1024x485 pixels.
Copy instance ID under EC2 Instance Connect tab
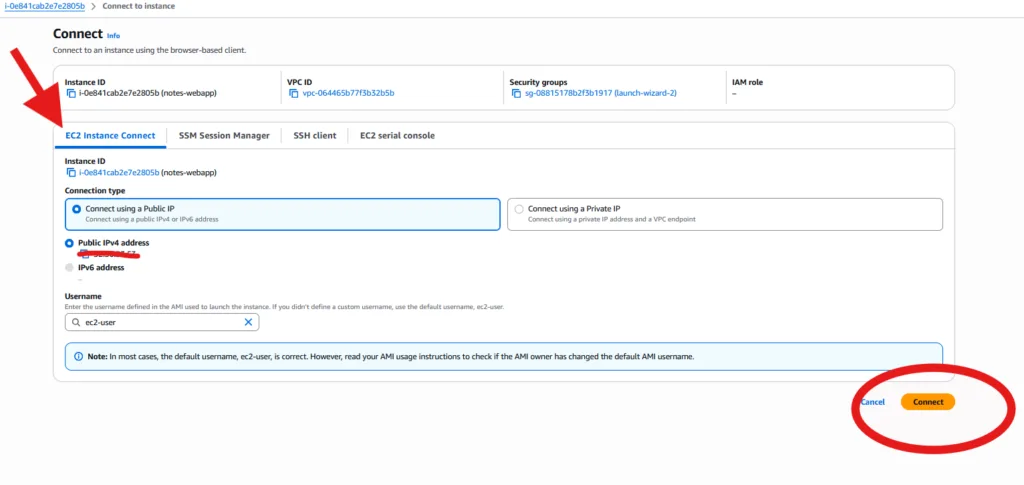point(71,172)
